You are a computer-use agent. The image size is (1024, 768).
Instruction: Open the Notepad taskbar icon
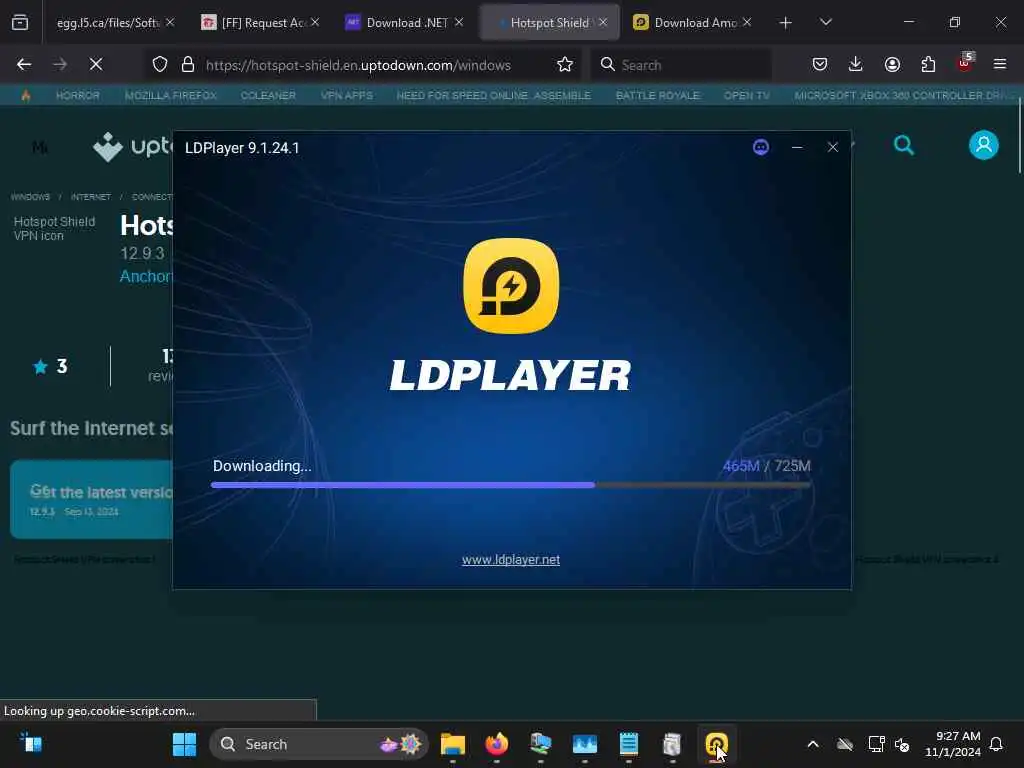click(628, 744)
